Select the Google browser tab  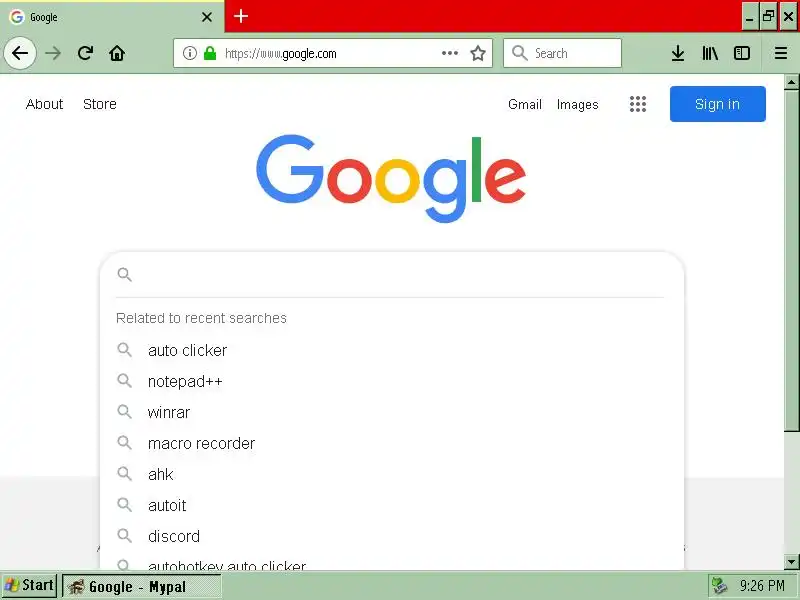click(x=112, y=17)
